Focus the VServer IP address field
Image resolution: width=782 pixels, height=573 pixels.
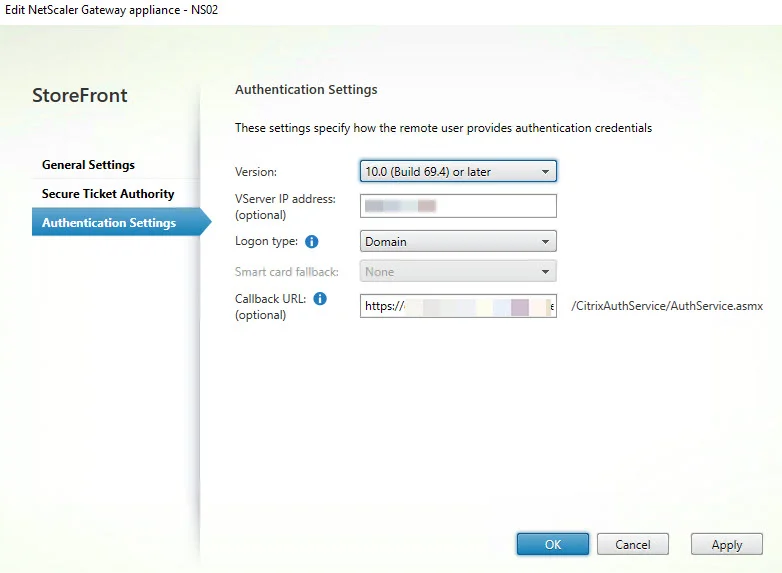point(458,206)
